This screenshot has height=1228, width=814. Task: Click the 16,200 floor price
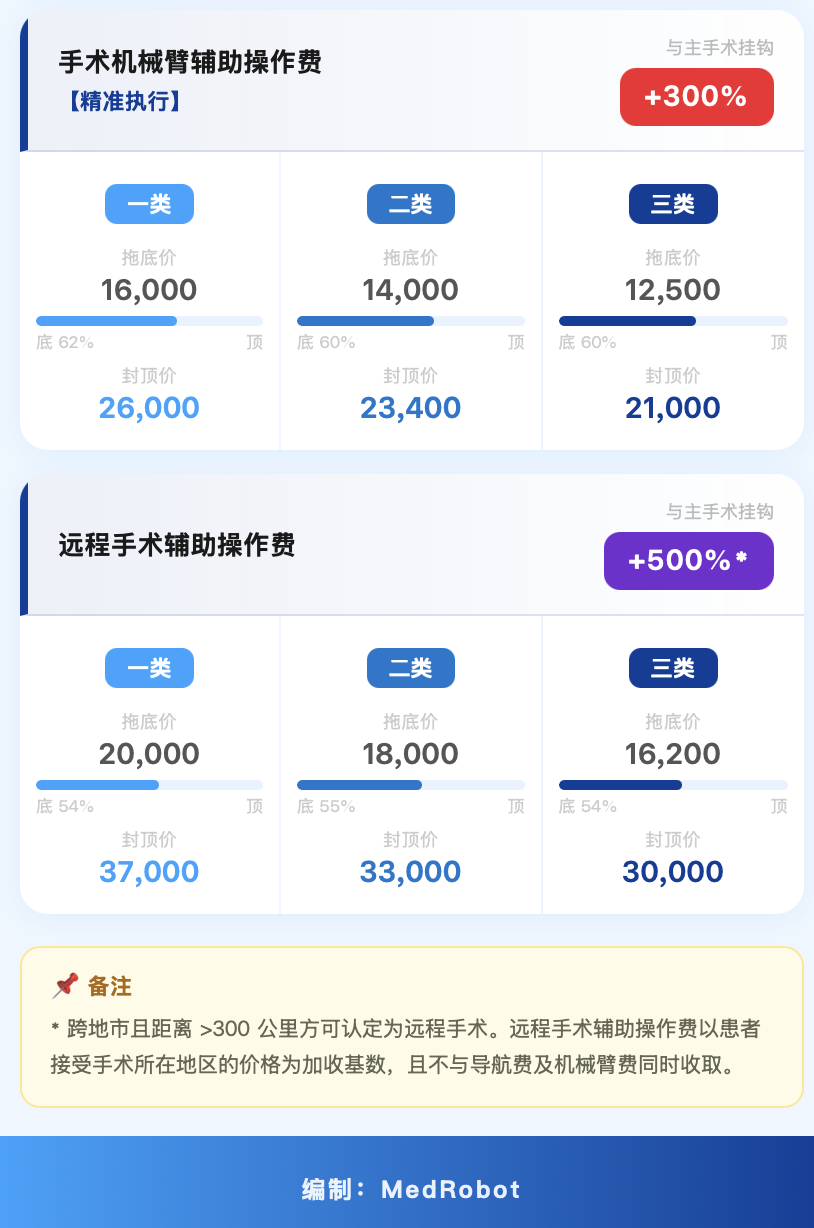[673, 754]
